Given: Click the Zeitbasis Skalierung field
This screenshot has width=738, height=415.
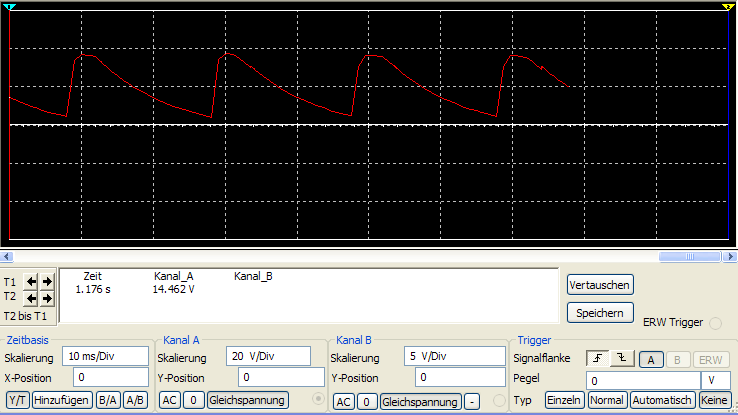Looking at the screenshot, I should click(x=105, y=356).
